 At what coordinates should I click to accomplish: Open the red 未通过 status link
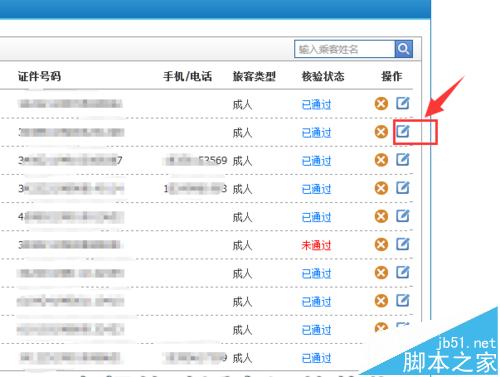point(316,245)
